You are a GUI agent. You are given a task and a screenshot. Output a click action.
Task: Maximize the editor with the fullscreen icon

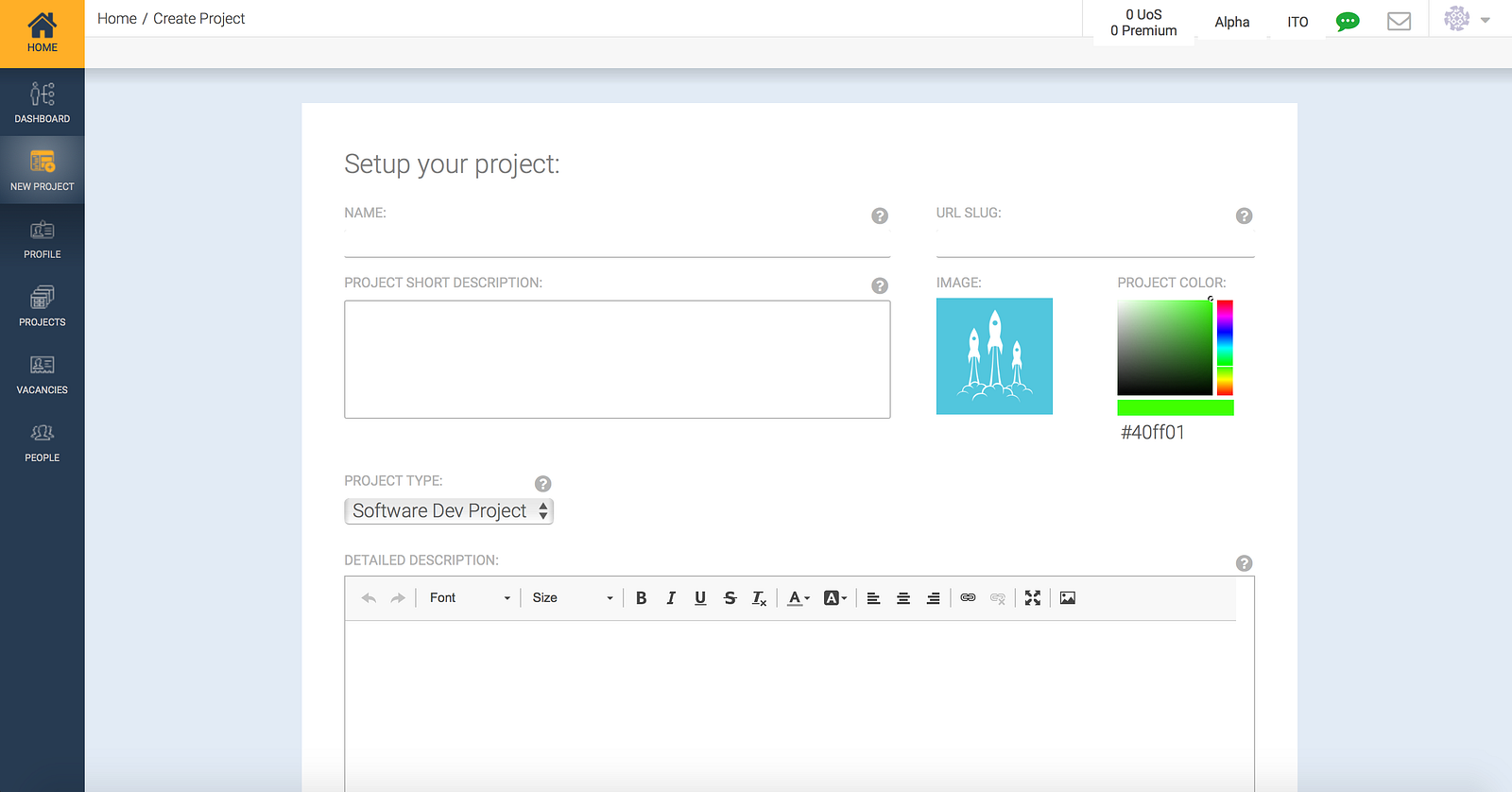pyautogui.click(x=1033, y=598)
